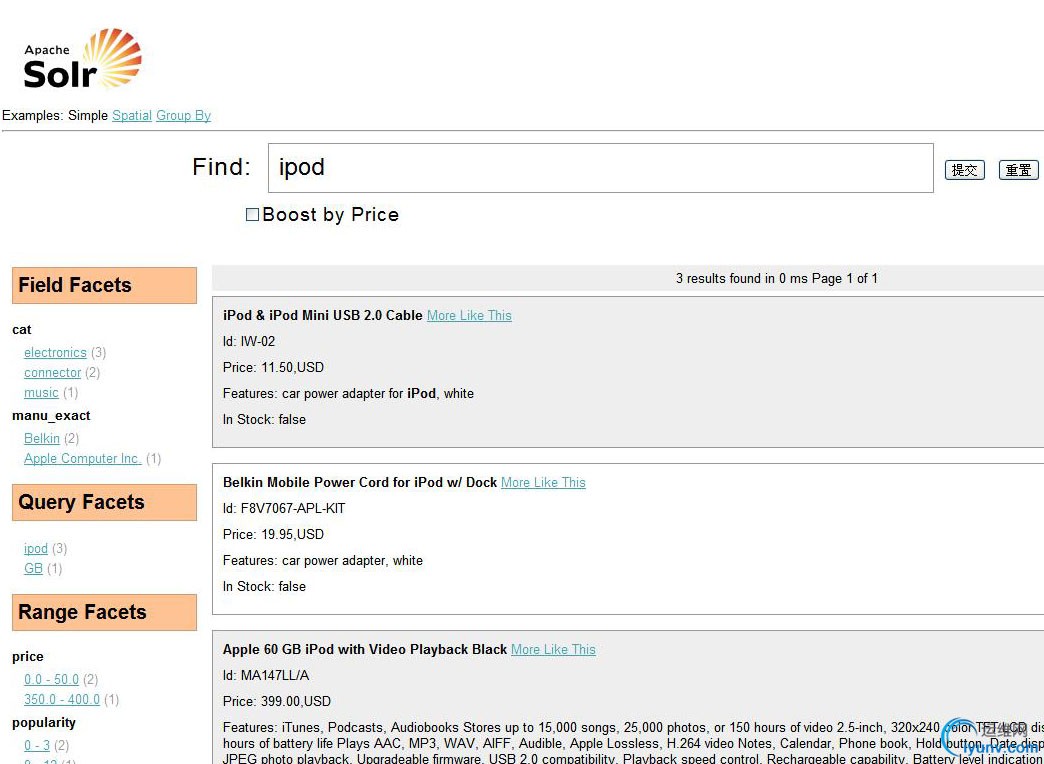This screenshot has width=1044, height=764.
Task: Filter price range 0.0 - 50.0
Action: [51, 679]
